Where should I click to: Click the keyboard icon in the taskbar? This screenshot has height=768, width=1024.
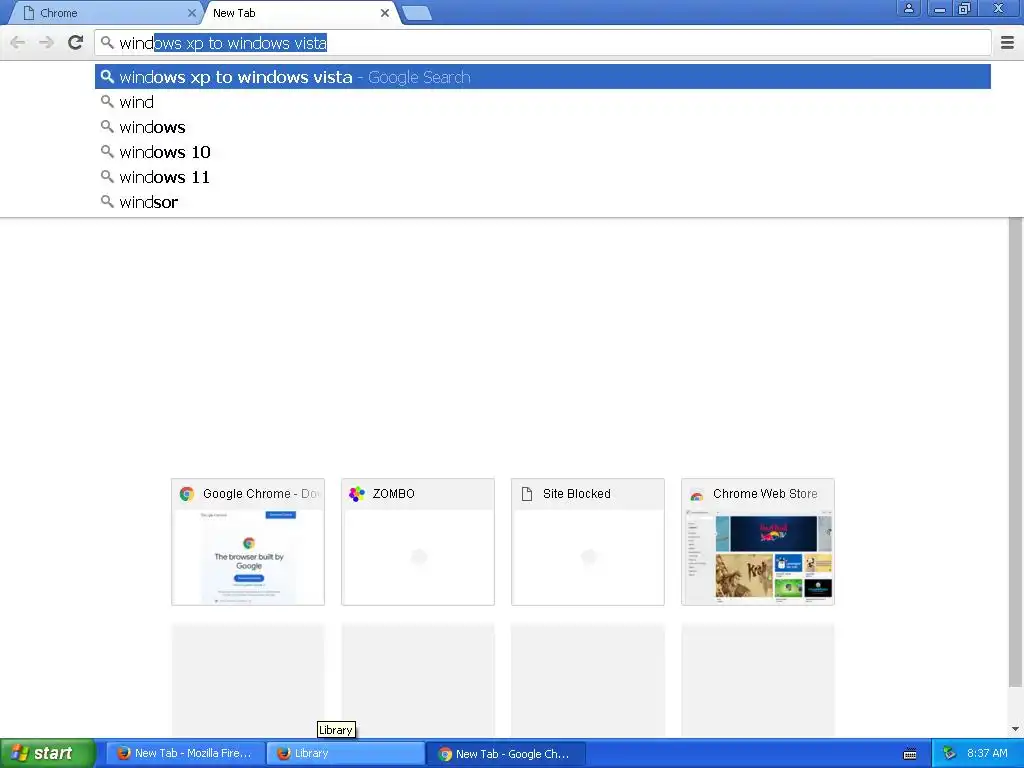(910, 754)
